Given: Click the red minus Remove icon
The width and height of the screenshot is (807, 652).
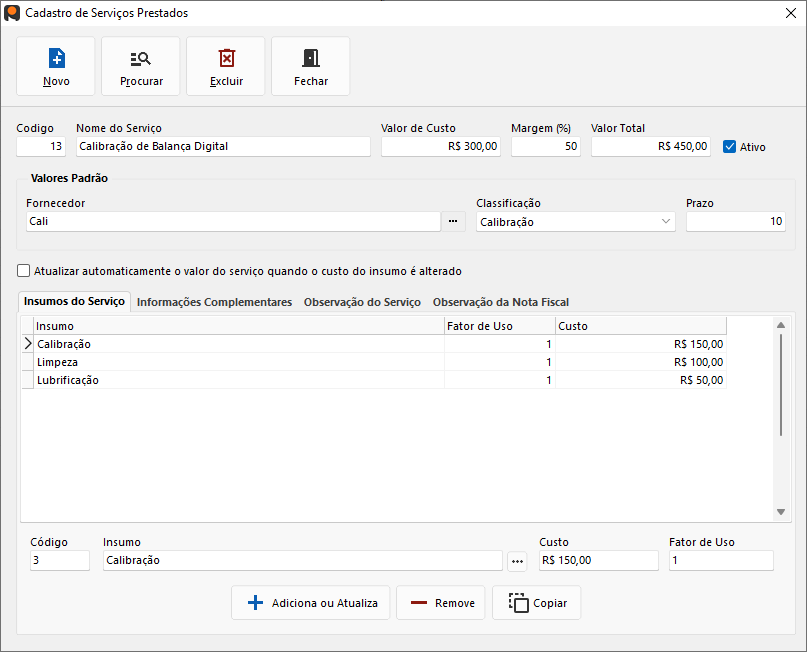Looking at the screenshot, I should pyautogui.click(x=418, y=603).
